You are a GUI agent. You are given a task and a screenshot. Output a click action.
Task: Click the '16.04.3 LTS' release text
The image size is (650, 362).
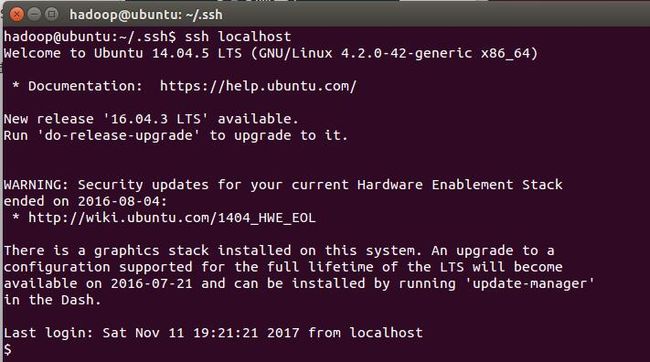point(155,119)
